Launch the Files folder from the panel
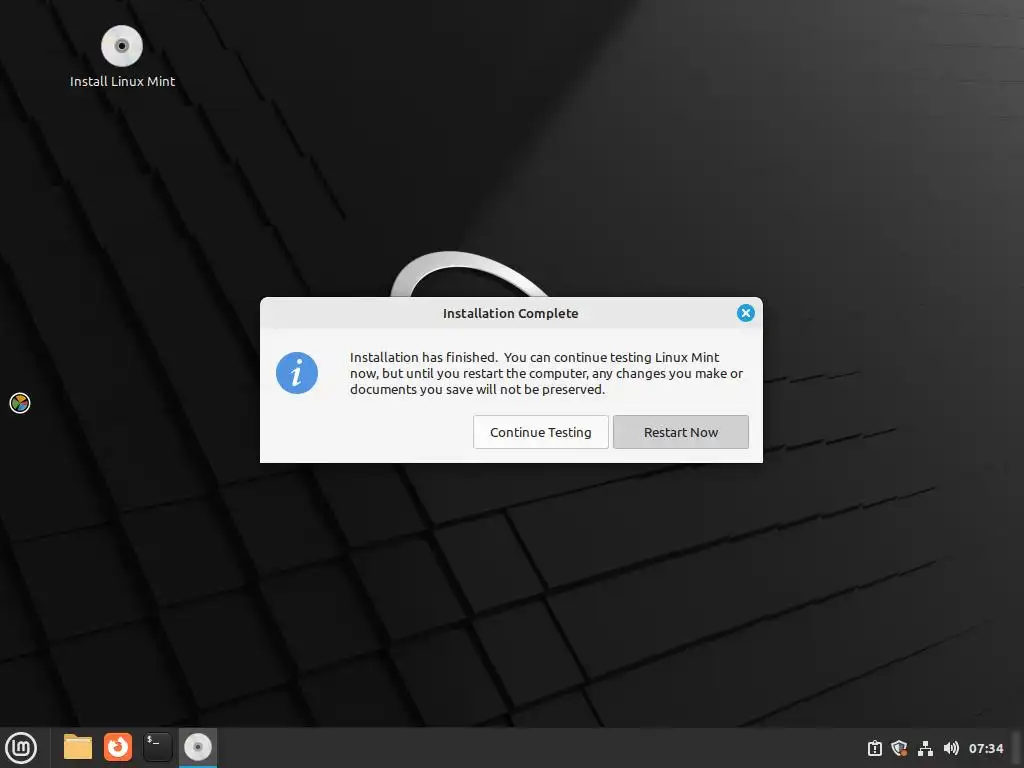The image size is (1024, 768). point(78,747)
